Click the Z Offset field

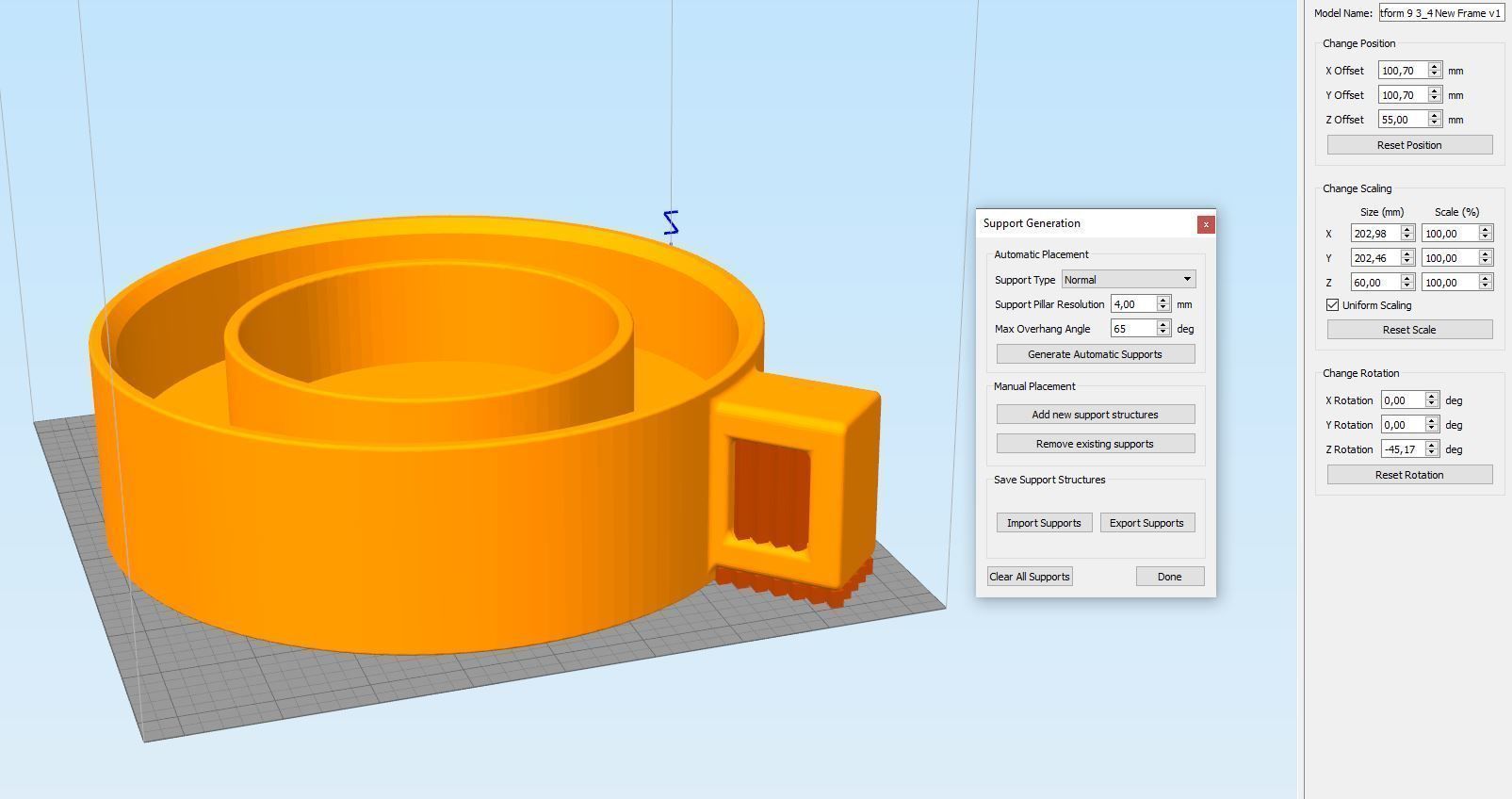1402,119
